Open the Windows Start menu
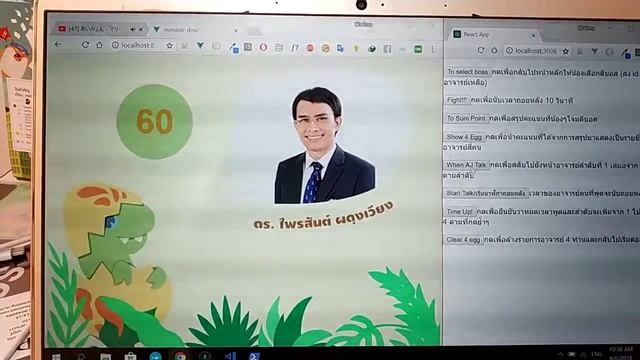This screenshot has width=640, height=360. (x=56, y=357)
